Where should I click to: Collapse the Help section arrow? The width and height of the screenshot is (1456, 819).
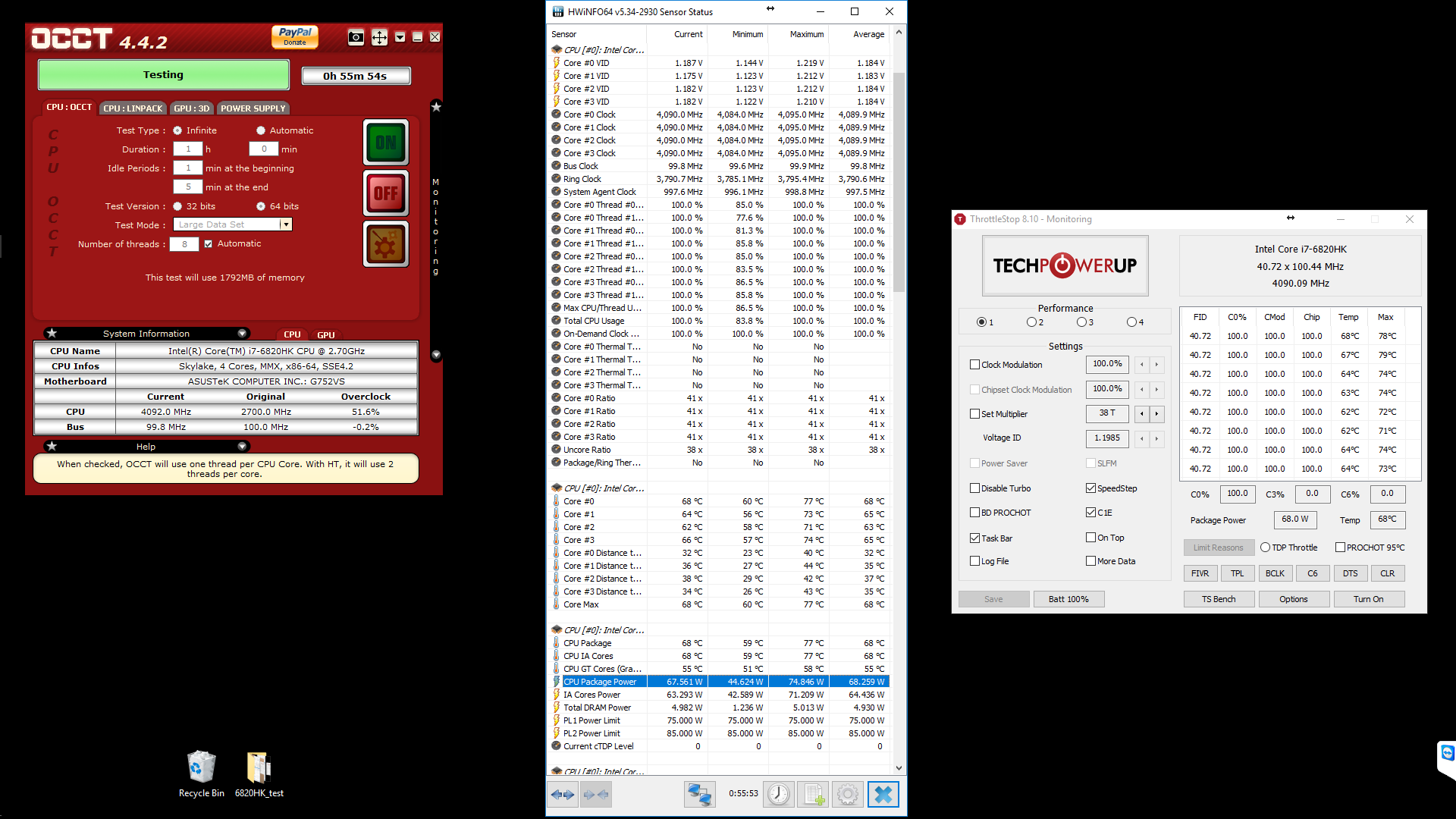(x=242, y=446)
